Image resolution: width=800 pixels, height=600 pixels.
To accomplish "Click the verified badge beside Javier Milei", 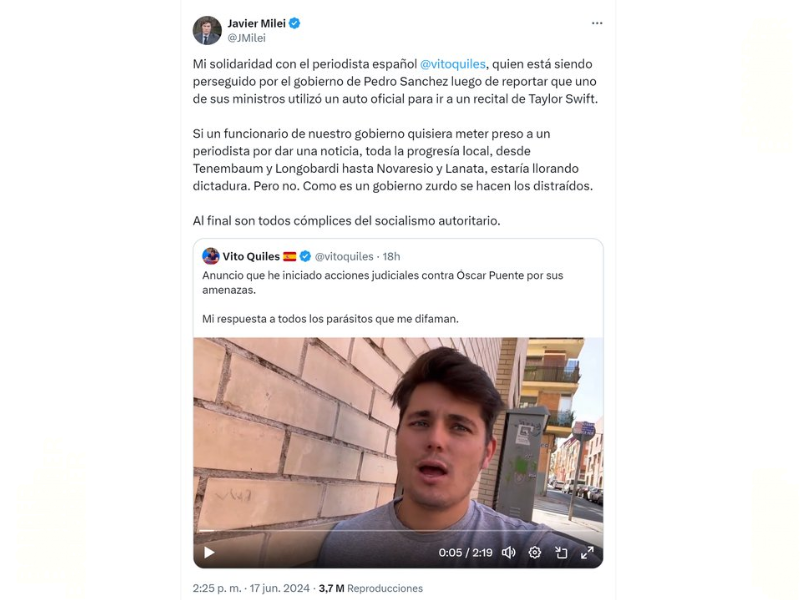I will coord(295,23).
